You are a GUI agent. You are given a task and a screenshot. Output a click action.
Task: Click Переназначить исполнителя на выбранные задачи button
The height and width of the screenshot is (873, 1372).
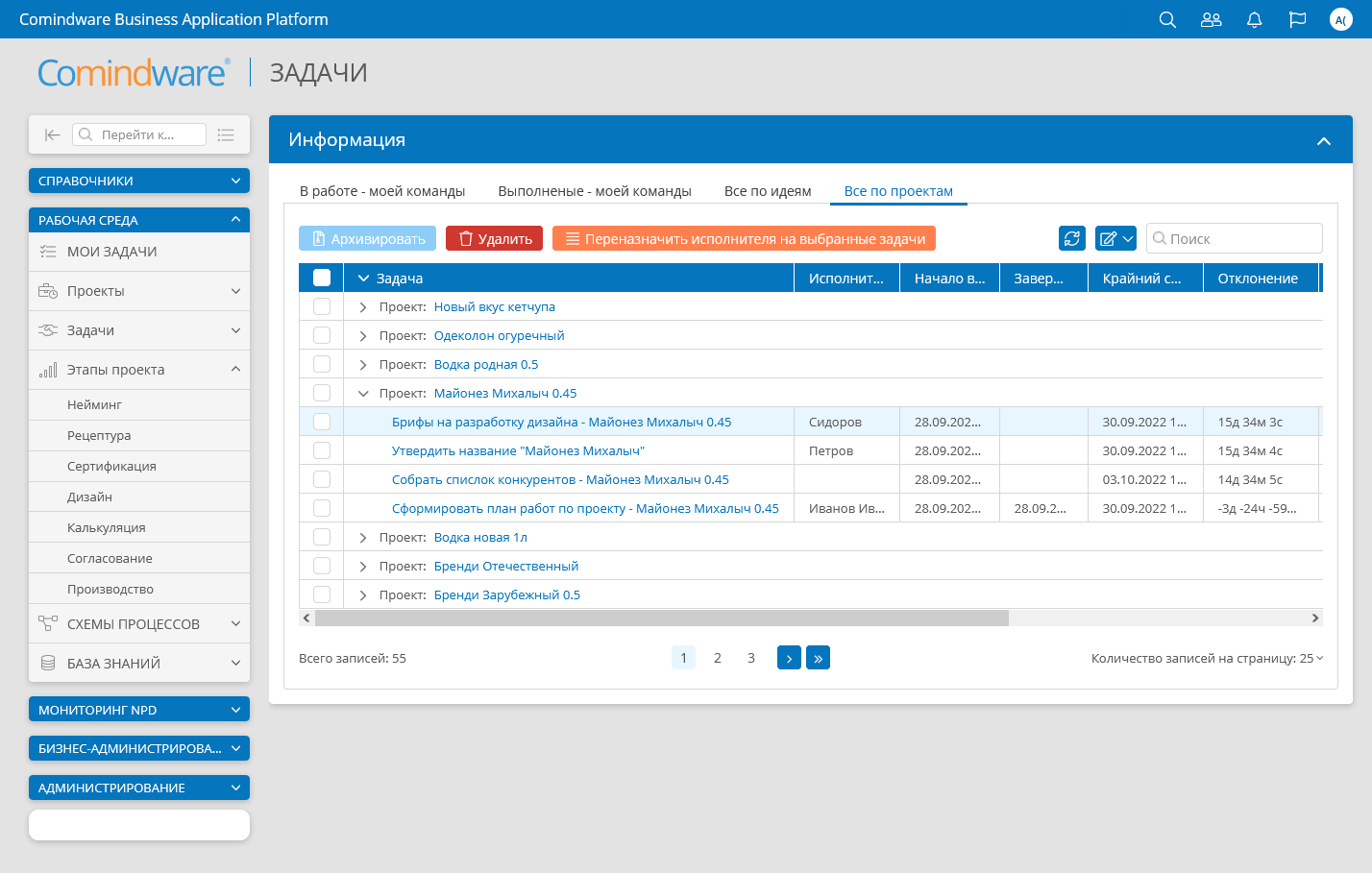pyautogui.click(x=745, y=238)
